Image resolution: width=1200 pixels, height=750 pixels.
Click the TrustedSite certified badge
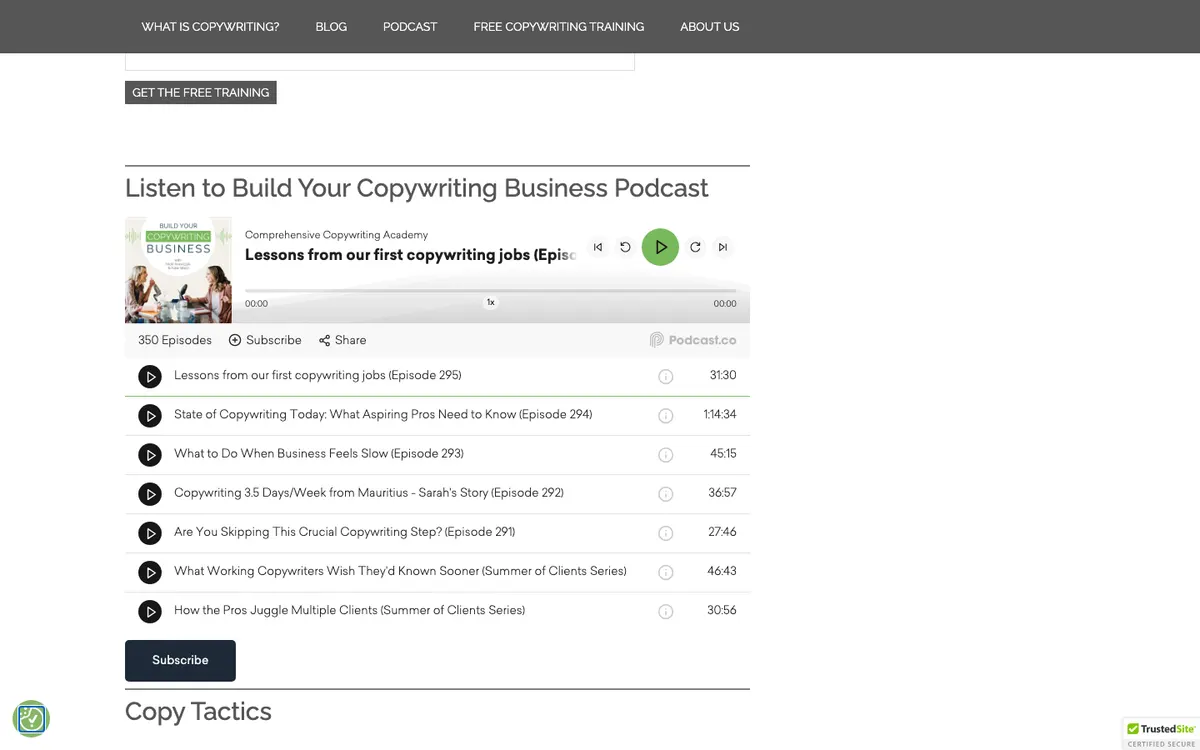point(1161,733)
